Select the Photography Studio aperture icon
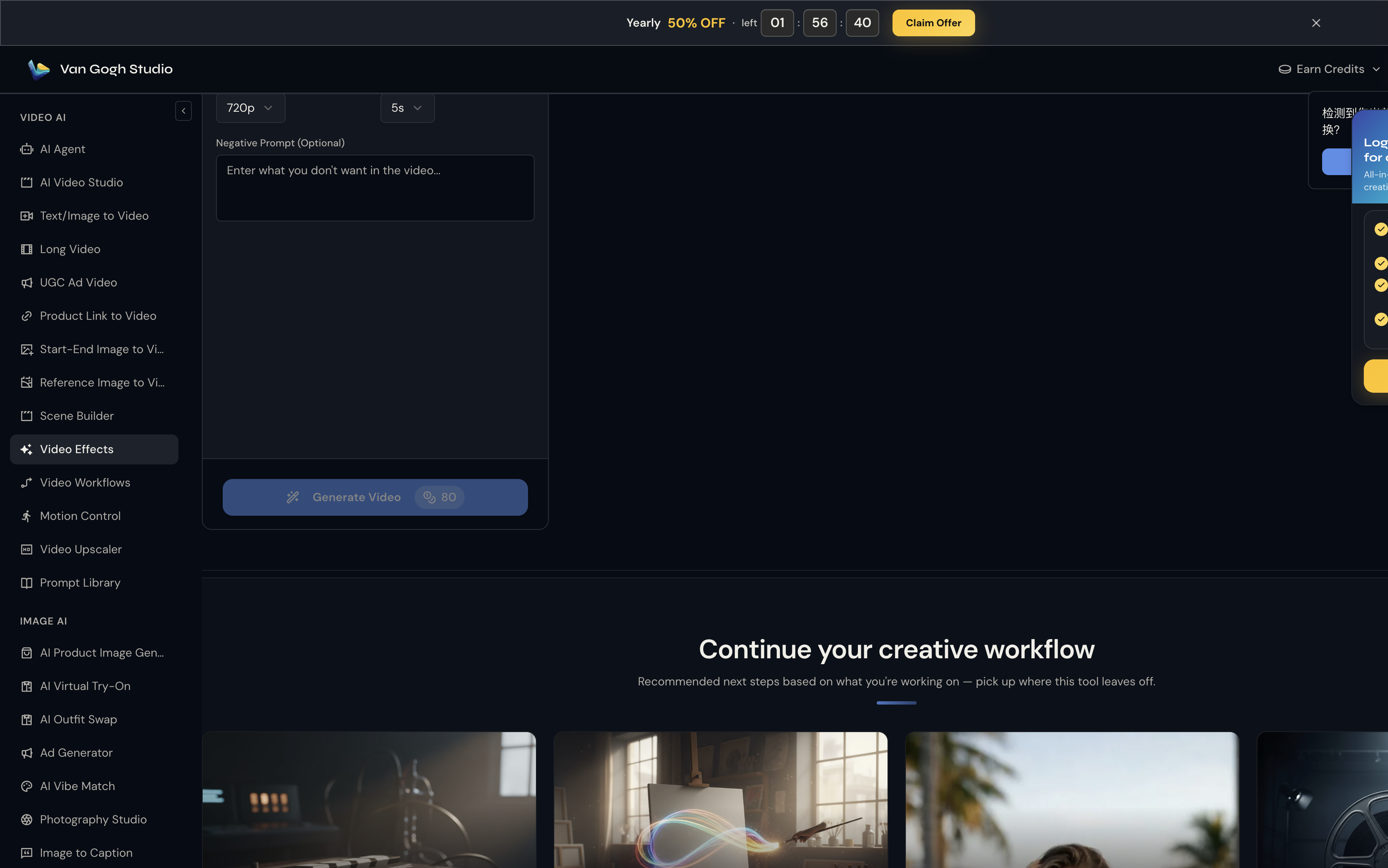 pos(26,819)
